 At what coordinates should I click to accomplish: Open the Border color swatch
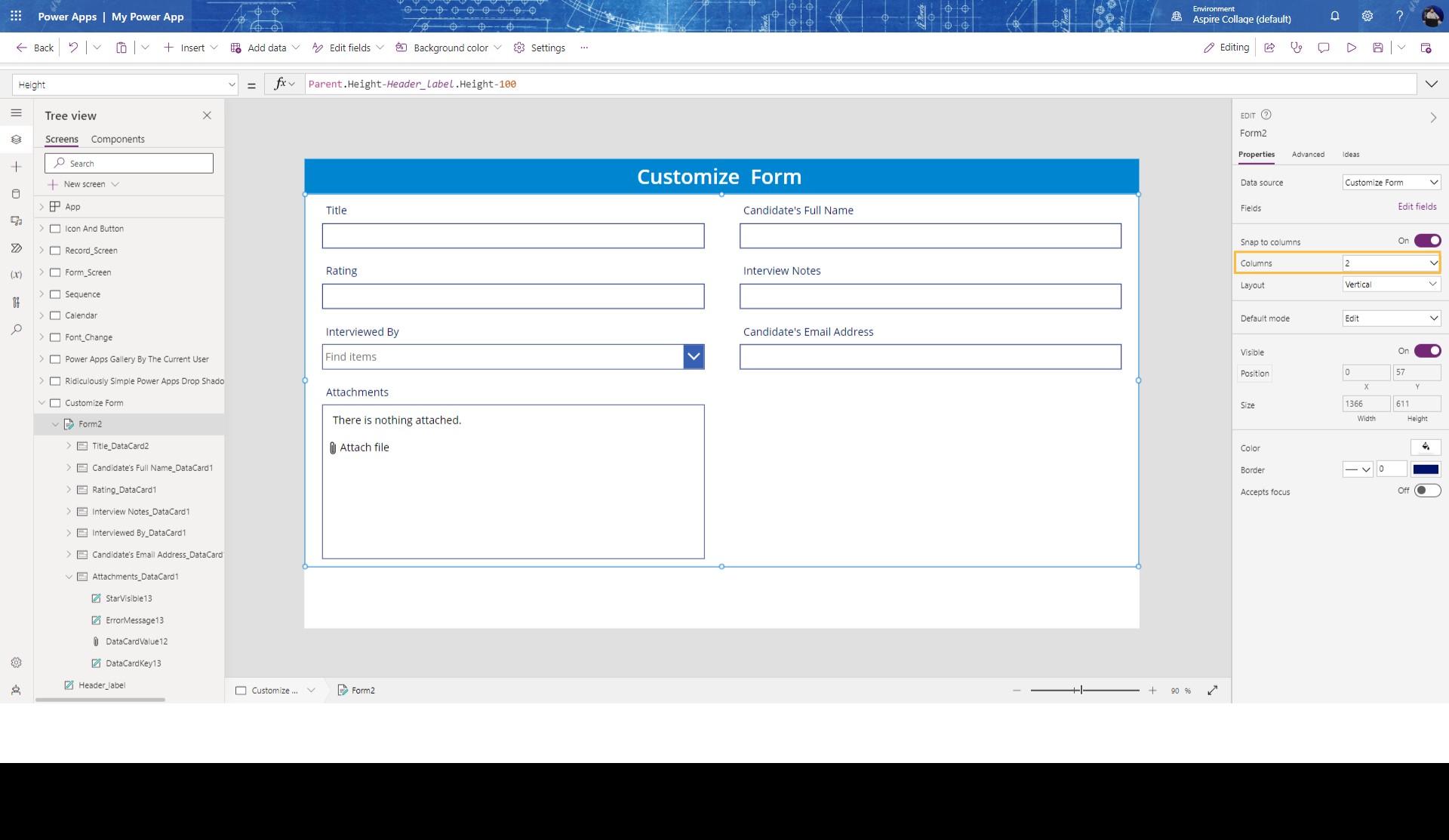[x=1427, y=469]
